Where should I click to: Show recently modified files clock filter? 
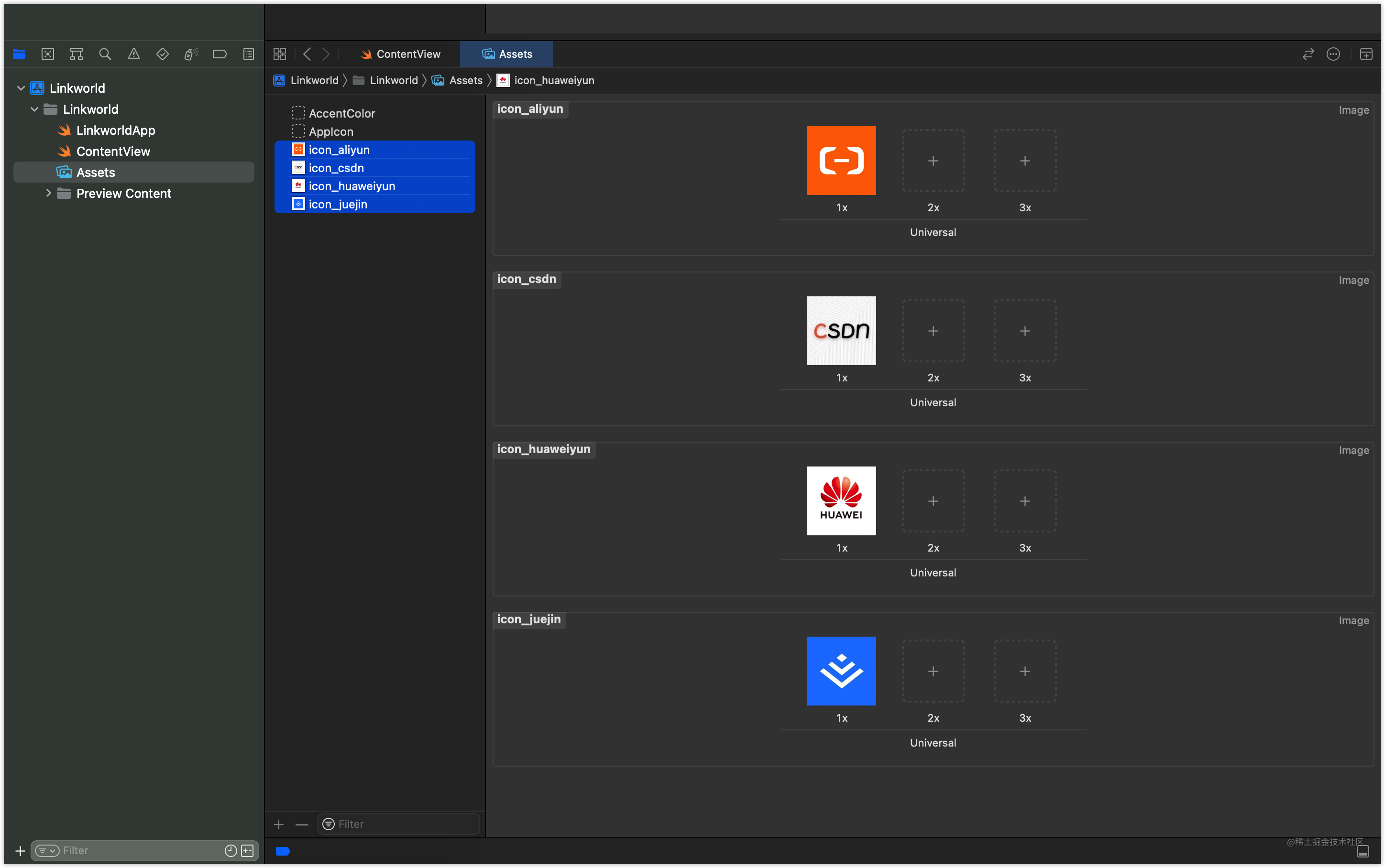click(231, 851)
